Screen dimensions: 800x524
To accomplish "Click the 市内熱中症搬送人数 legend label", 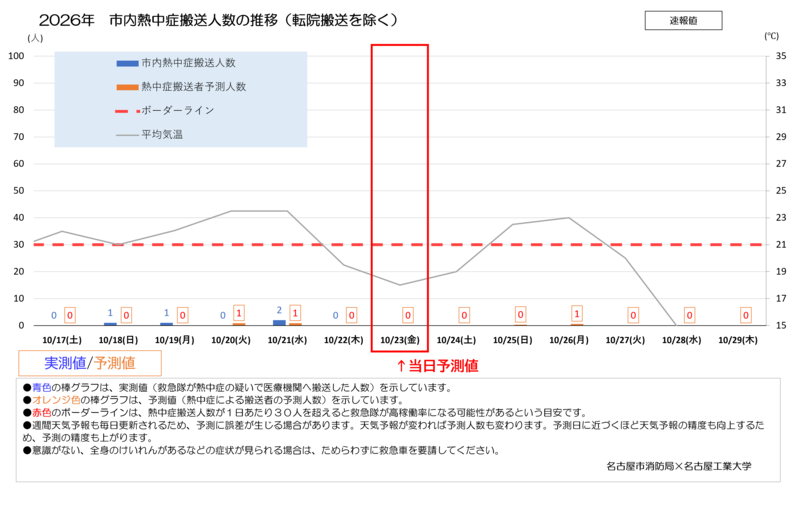I will [x=188, y=63].
